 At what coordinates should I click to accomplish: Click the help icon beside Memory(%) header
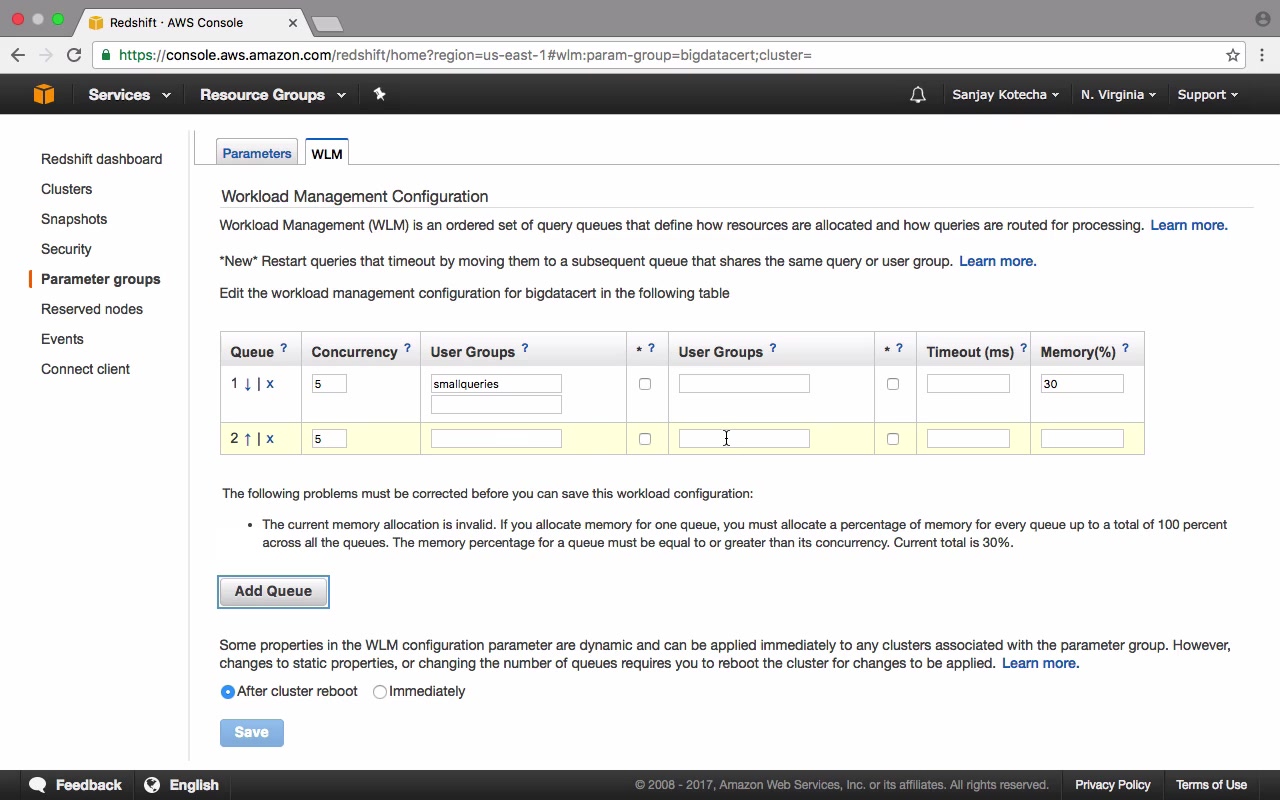pos(1125,348)
